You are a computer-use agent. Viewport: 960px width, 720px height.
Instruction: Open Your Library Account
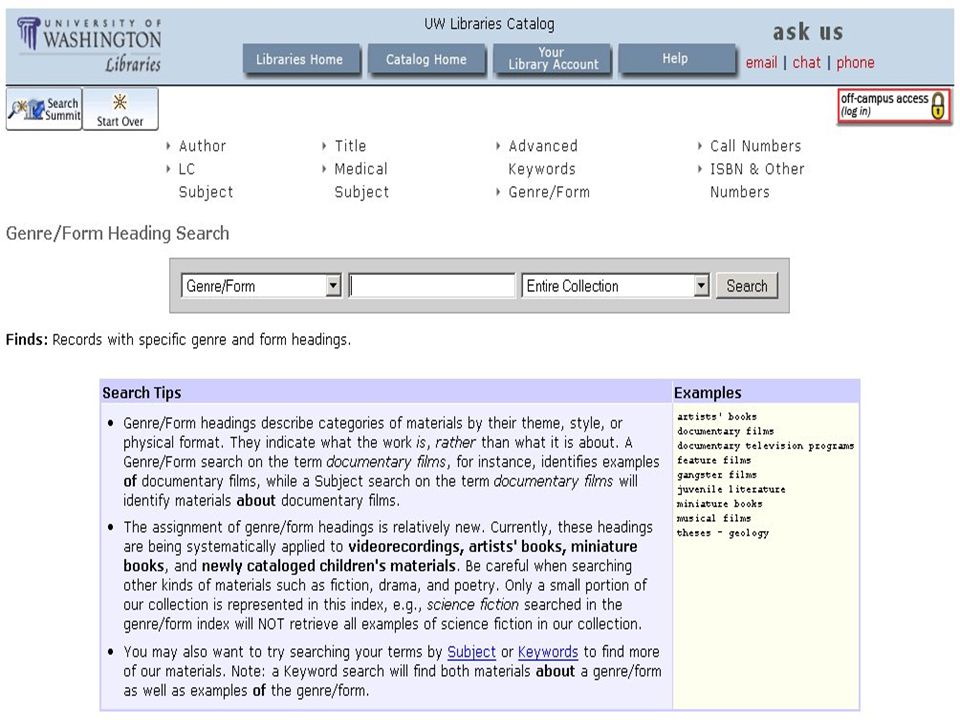(553, 59)
